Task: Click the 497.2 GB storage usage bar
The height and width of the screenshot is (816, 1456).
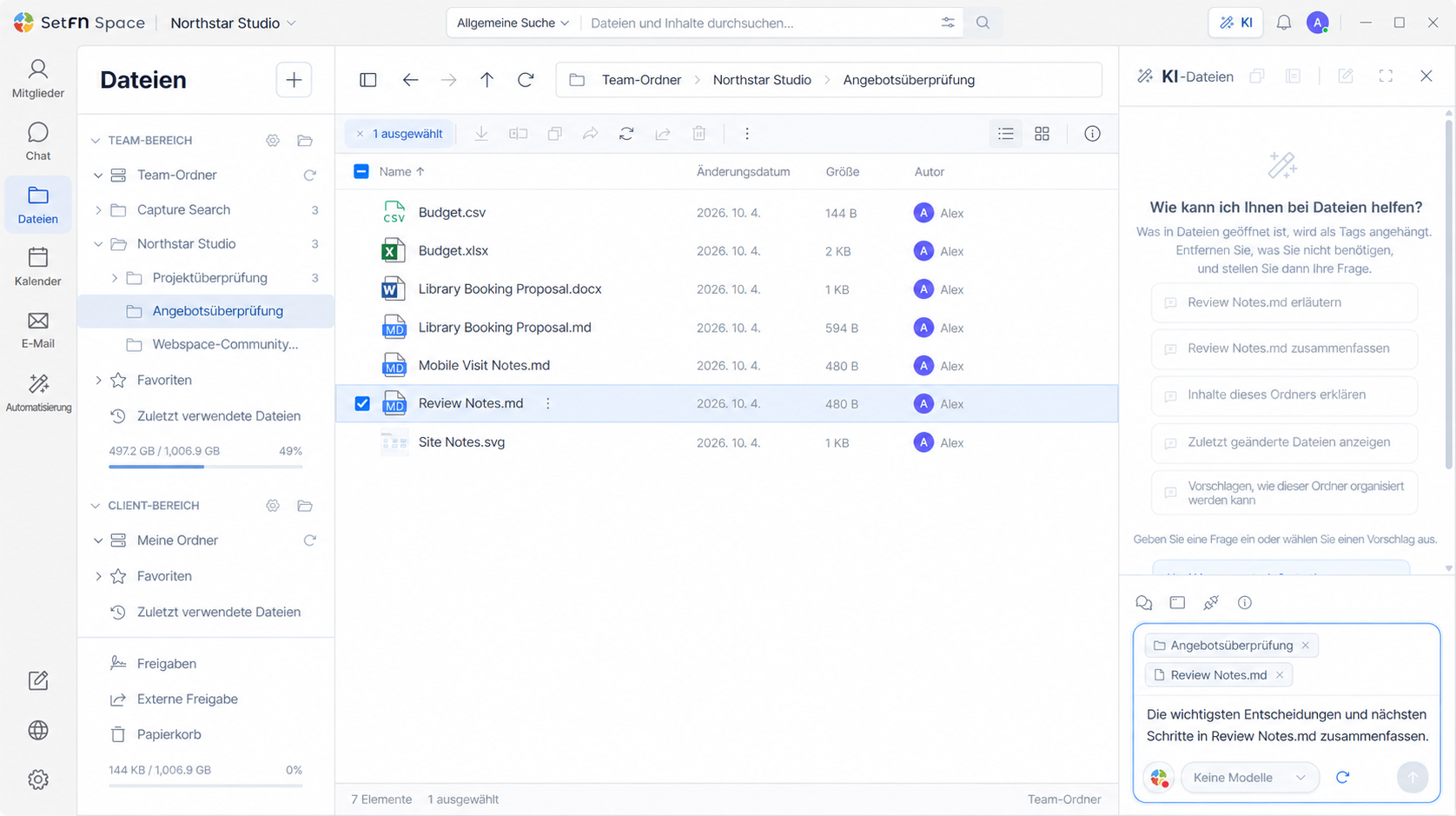Action: pyautogui.click(x=205, y=467)
